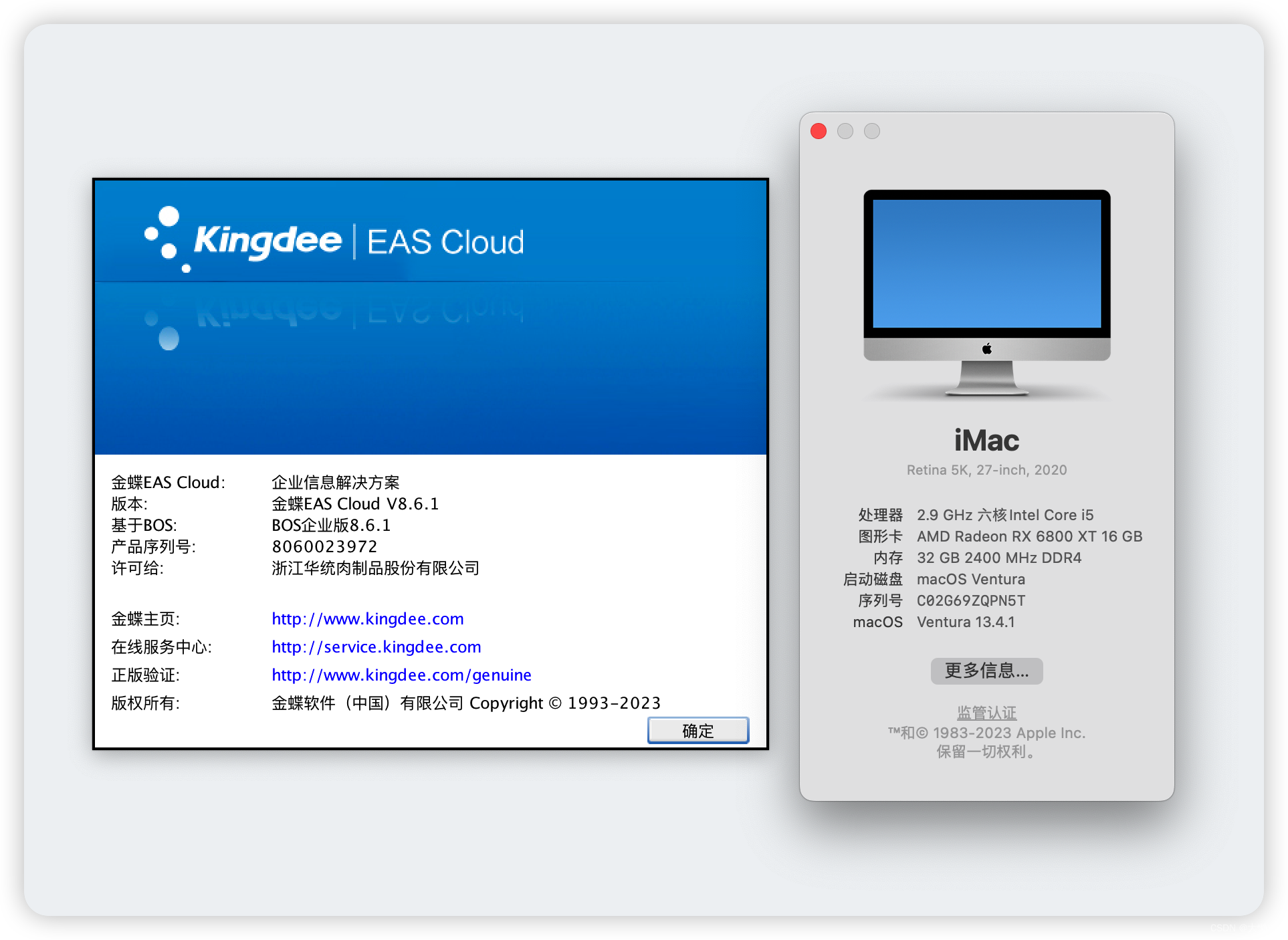Open the genuine verification link
Image resolution: width=1288 pixels, height=940 pixels.
coord(401,675)
